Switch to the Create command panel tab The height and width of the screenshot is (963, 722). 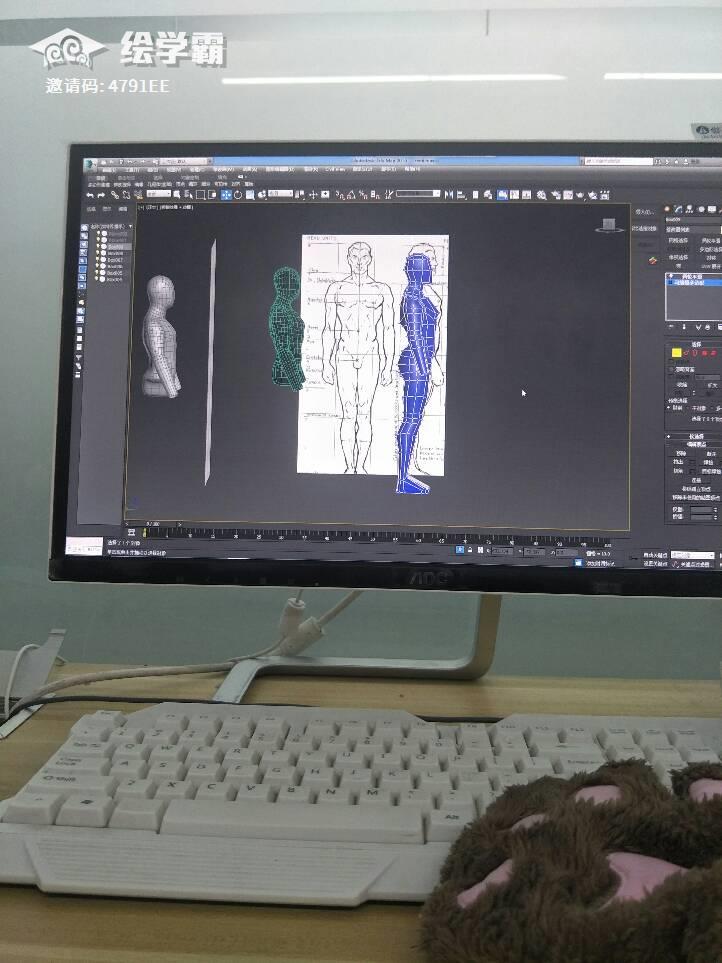tap(667, 209)
